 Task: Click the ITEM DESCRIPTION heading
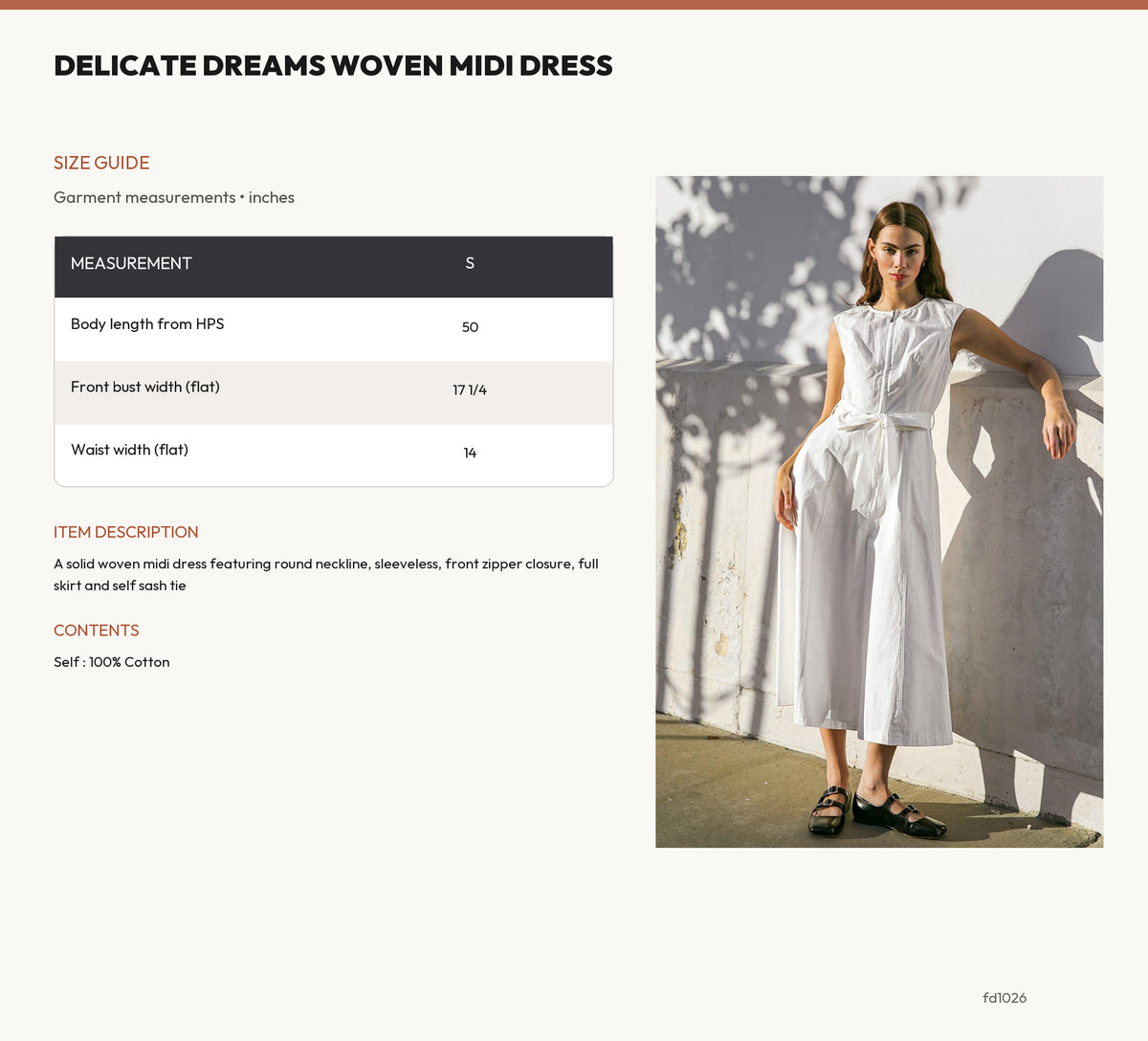[x=126, y=532]
